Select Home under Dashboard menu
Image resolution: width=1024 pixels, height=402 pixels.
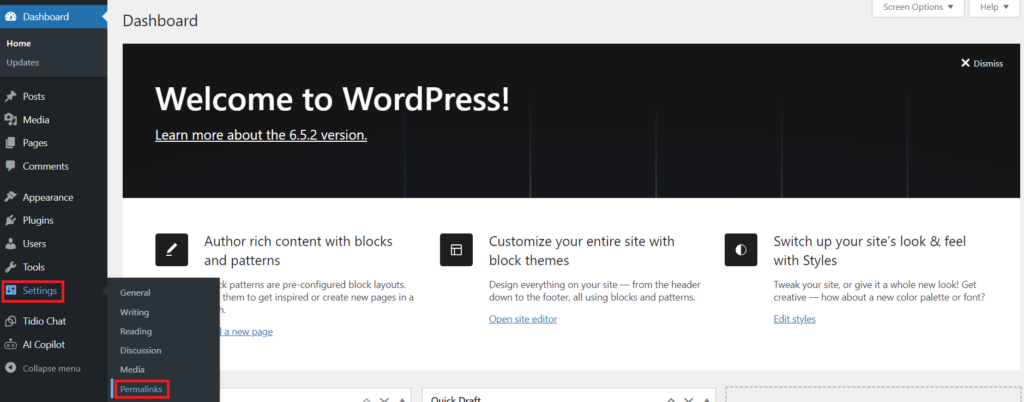pyautogui.click(x=19, y=43)
